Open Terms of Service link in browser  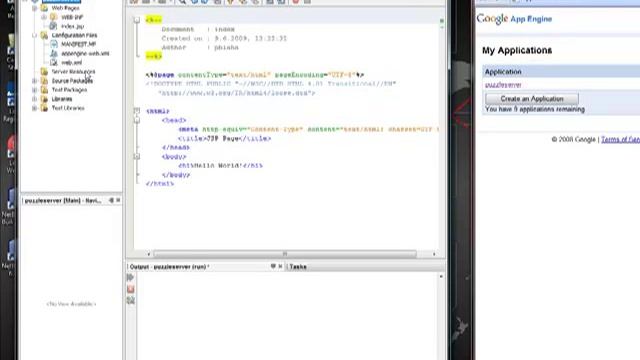620,140
